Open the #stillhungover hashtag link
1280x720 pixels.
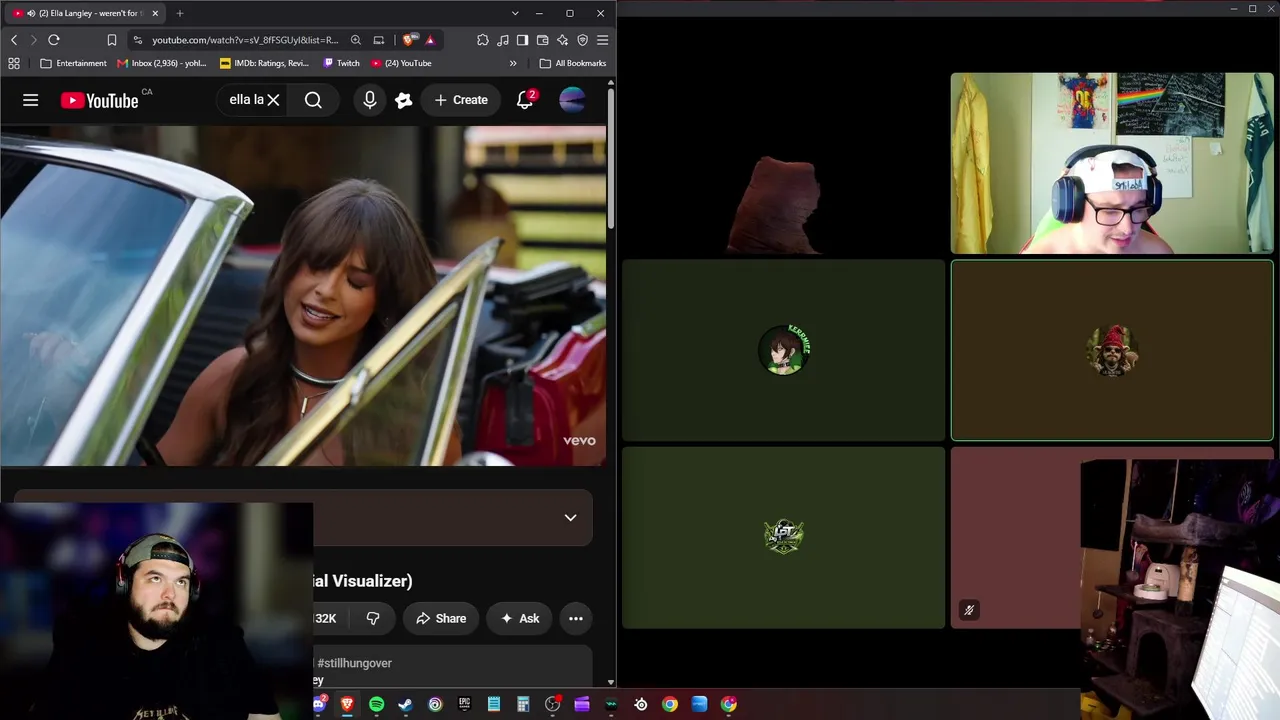pyautogui.click(x=355, y=663)
